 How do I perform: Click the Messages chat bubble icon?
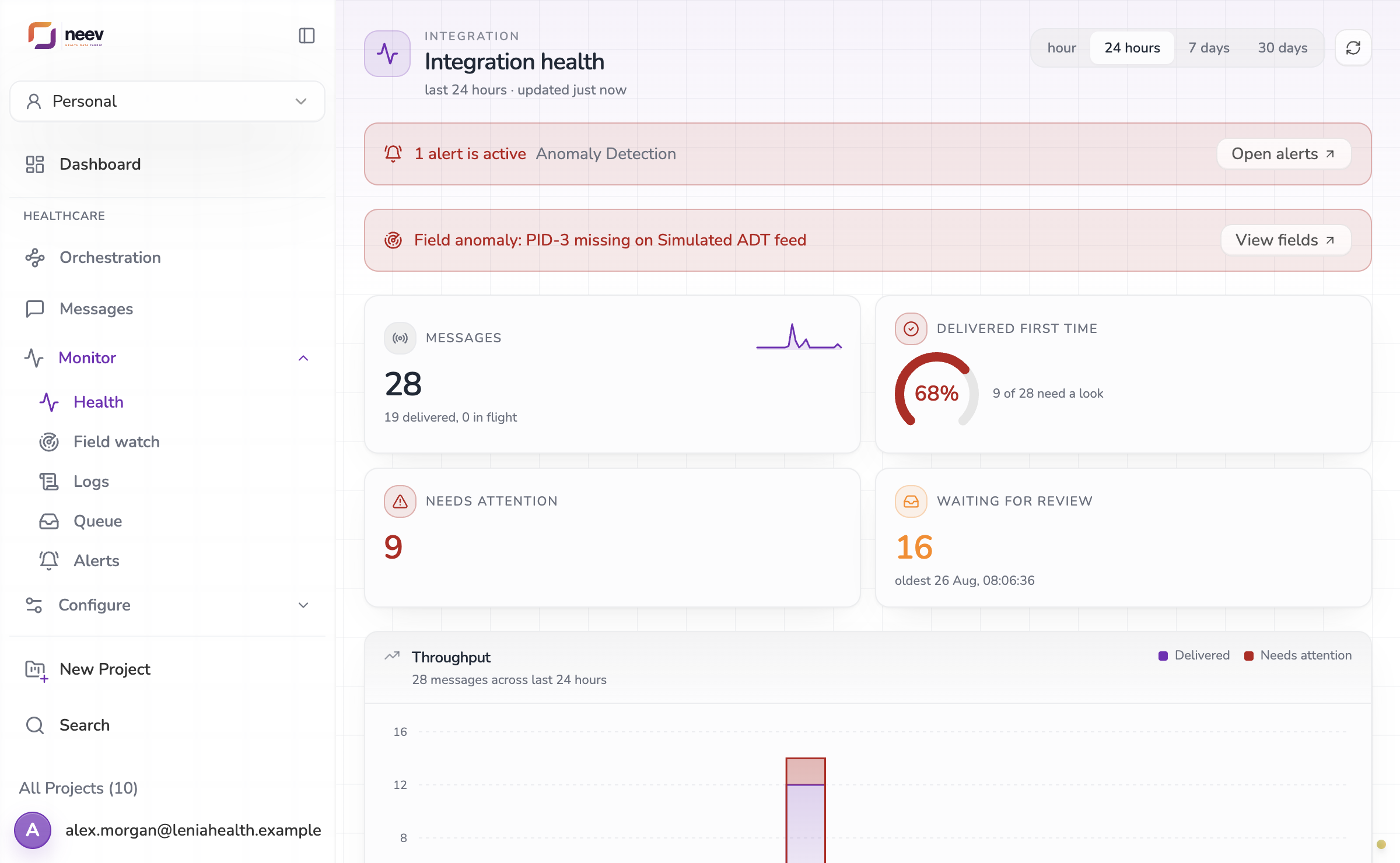[35, 309]
